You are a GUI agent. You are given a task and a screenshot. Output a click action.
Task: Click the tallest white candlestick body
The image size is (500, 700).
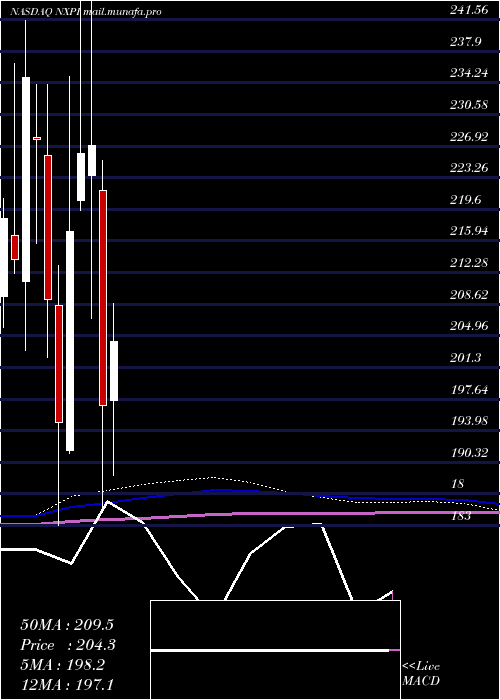(x=70, y=341)
